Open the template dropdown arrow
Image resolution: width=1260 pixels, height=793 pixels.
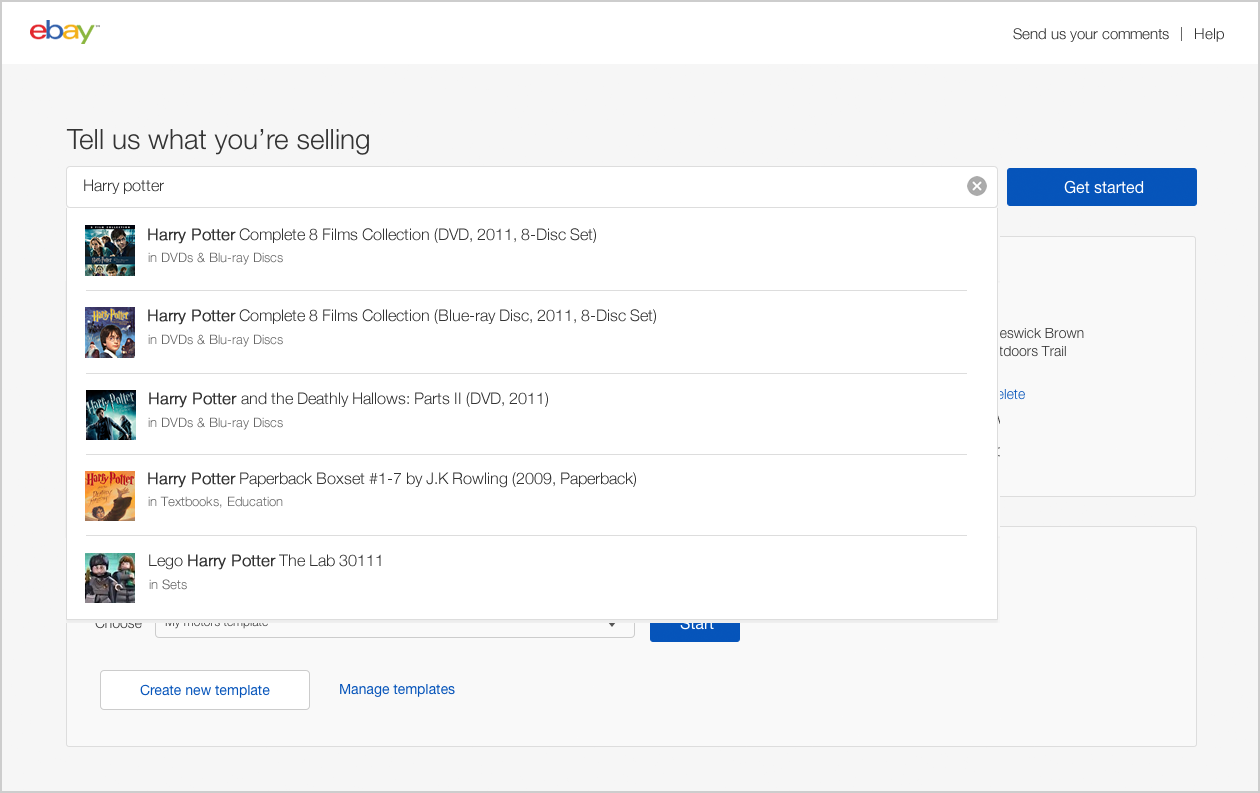click(x=612, y=626)
